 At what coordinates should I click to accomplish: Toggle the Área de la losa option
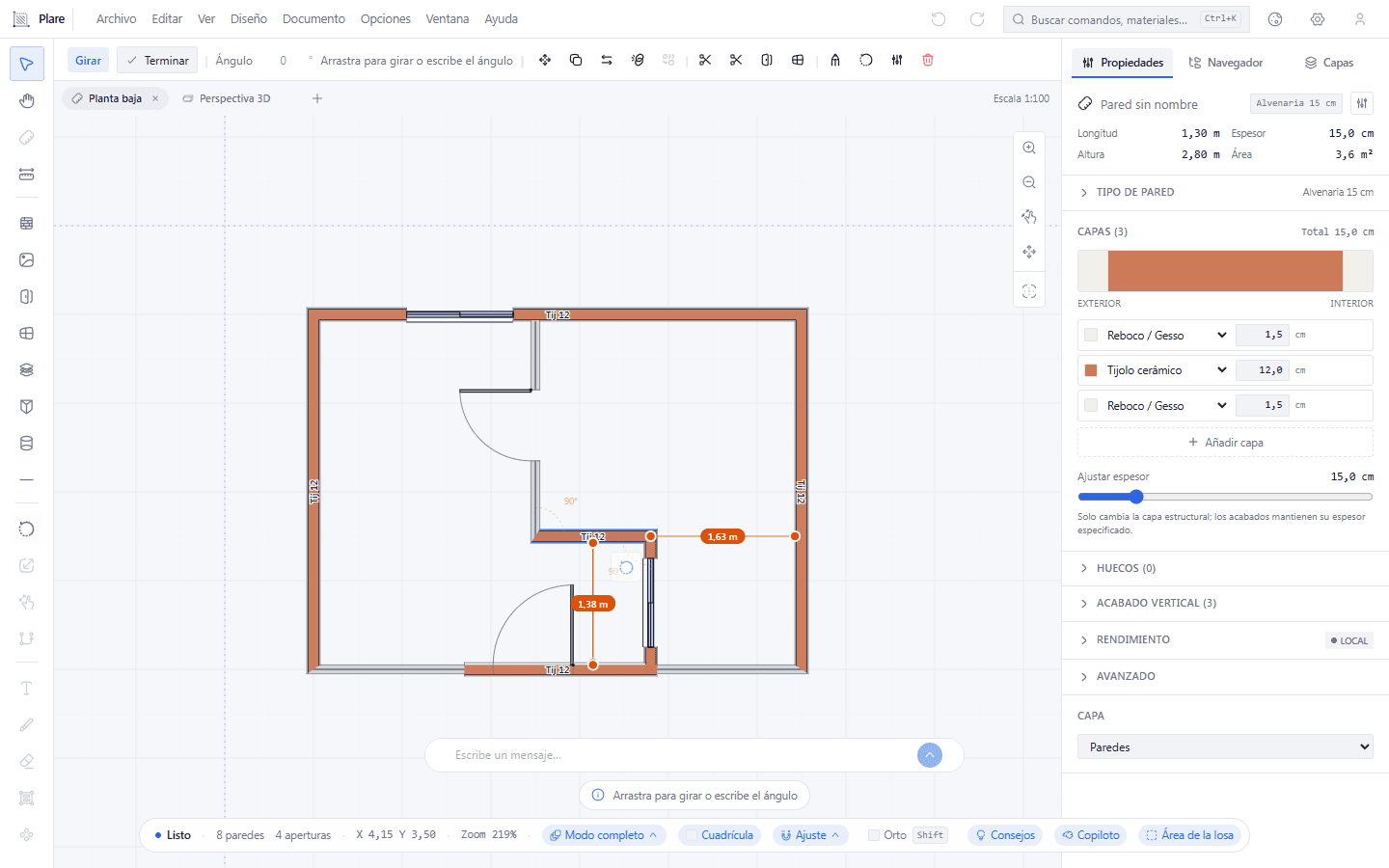pos(1189,835)
